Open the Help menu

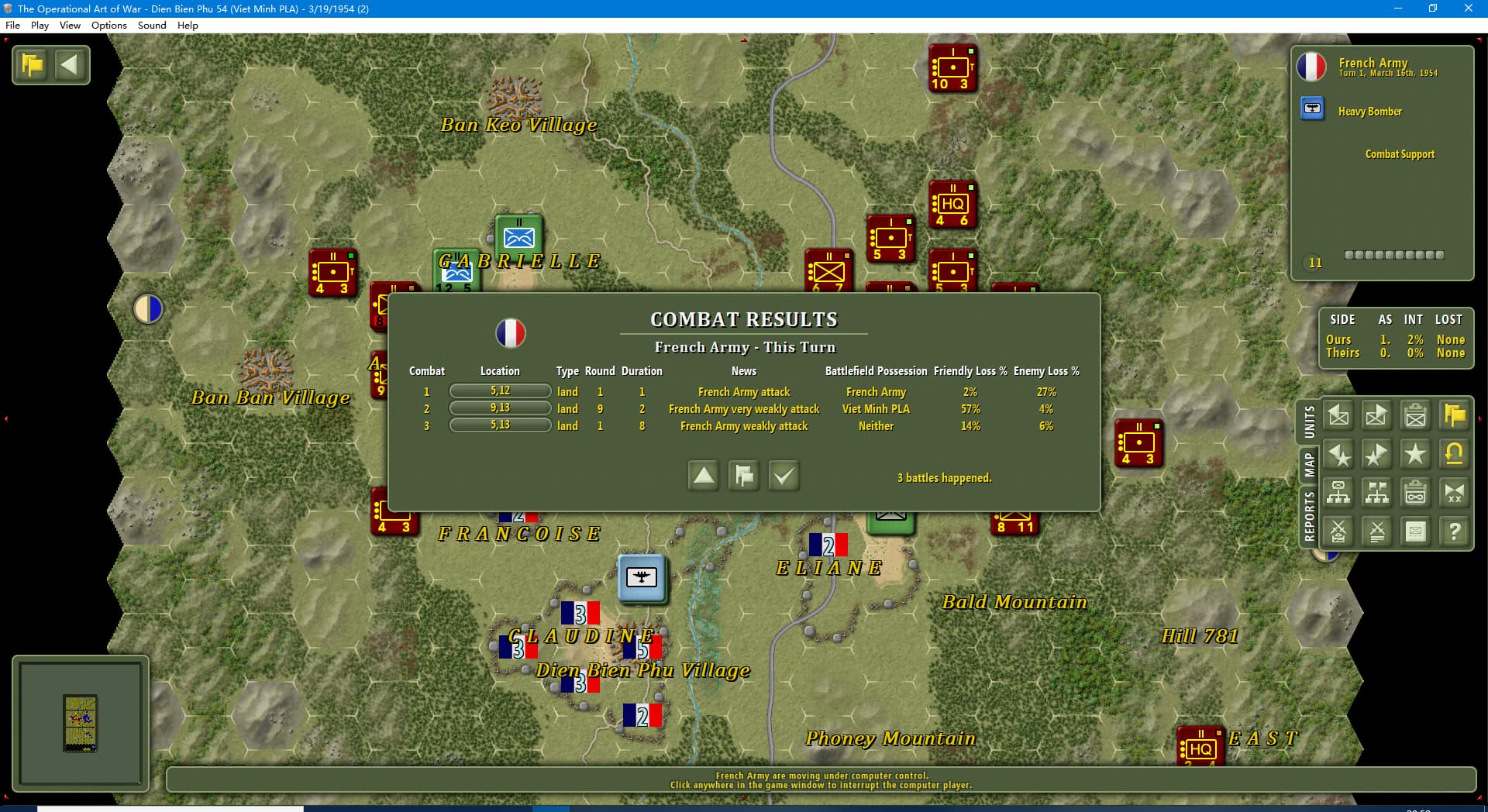188,25
